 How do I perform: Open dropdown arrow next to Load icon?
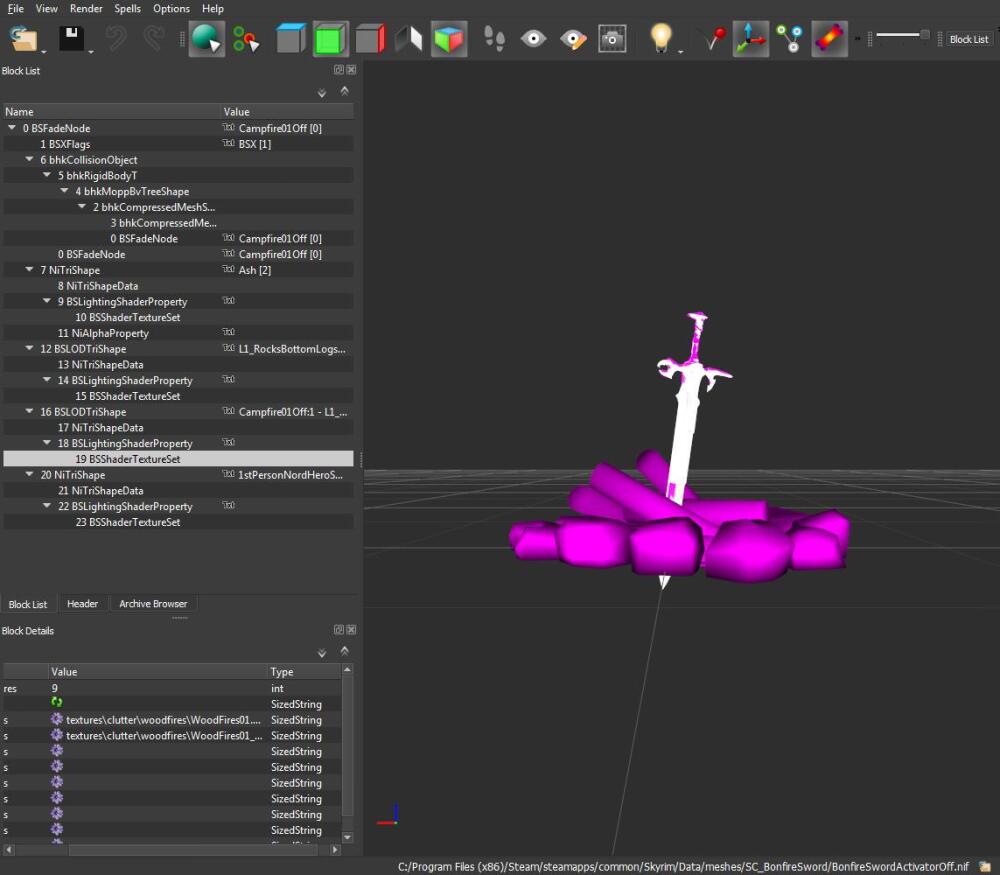click(44, 52)
